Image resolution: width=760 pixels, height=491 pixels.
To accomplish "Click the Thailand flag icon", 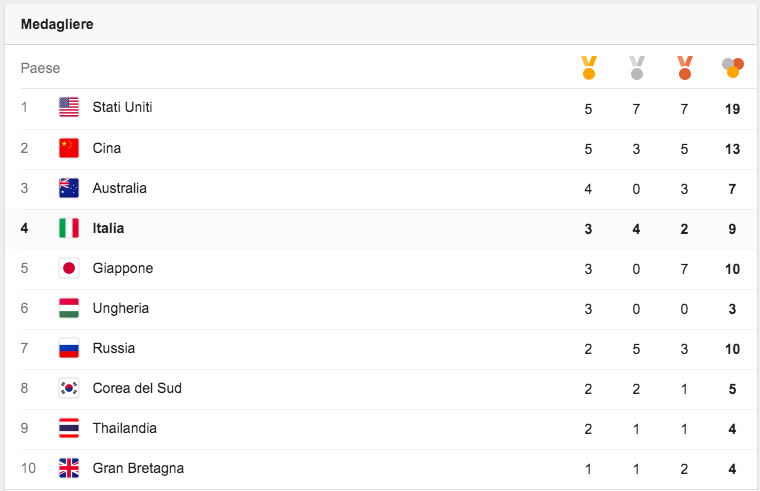I will (69, 428).
